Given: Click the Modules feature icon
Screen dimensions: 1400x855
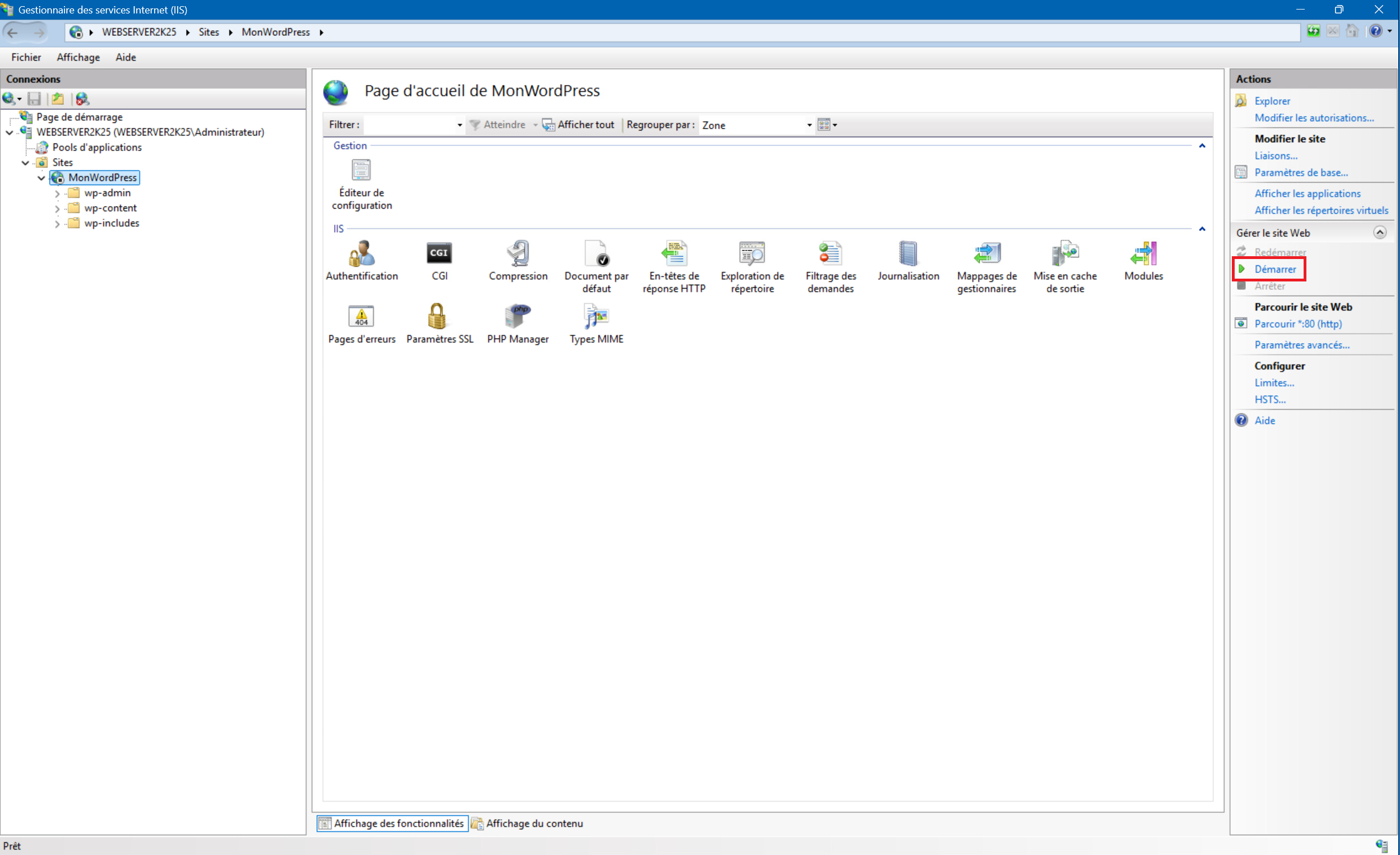Looking at the screenshot, I should 1143,253.
